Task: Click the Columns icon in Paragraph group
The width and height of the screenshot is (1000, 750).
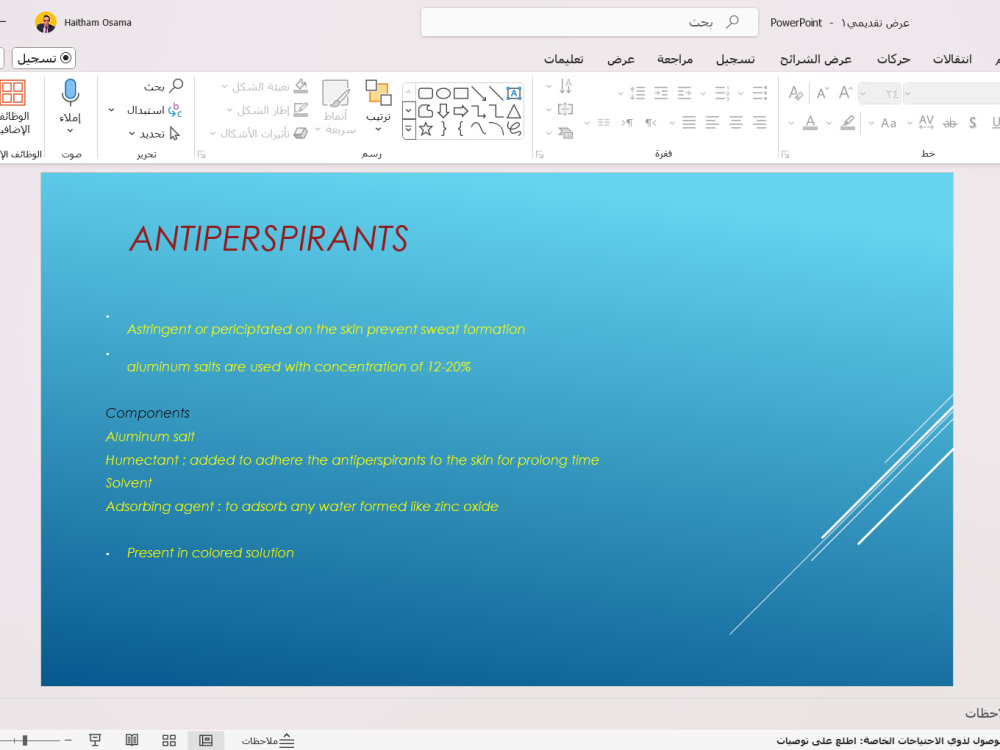Action: [603, 122]
